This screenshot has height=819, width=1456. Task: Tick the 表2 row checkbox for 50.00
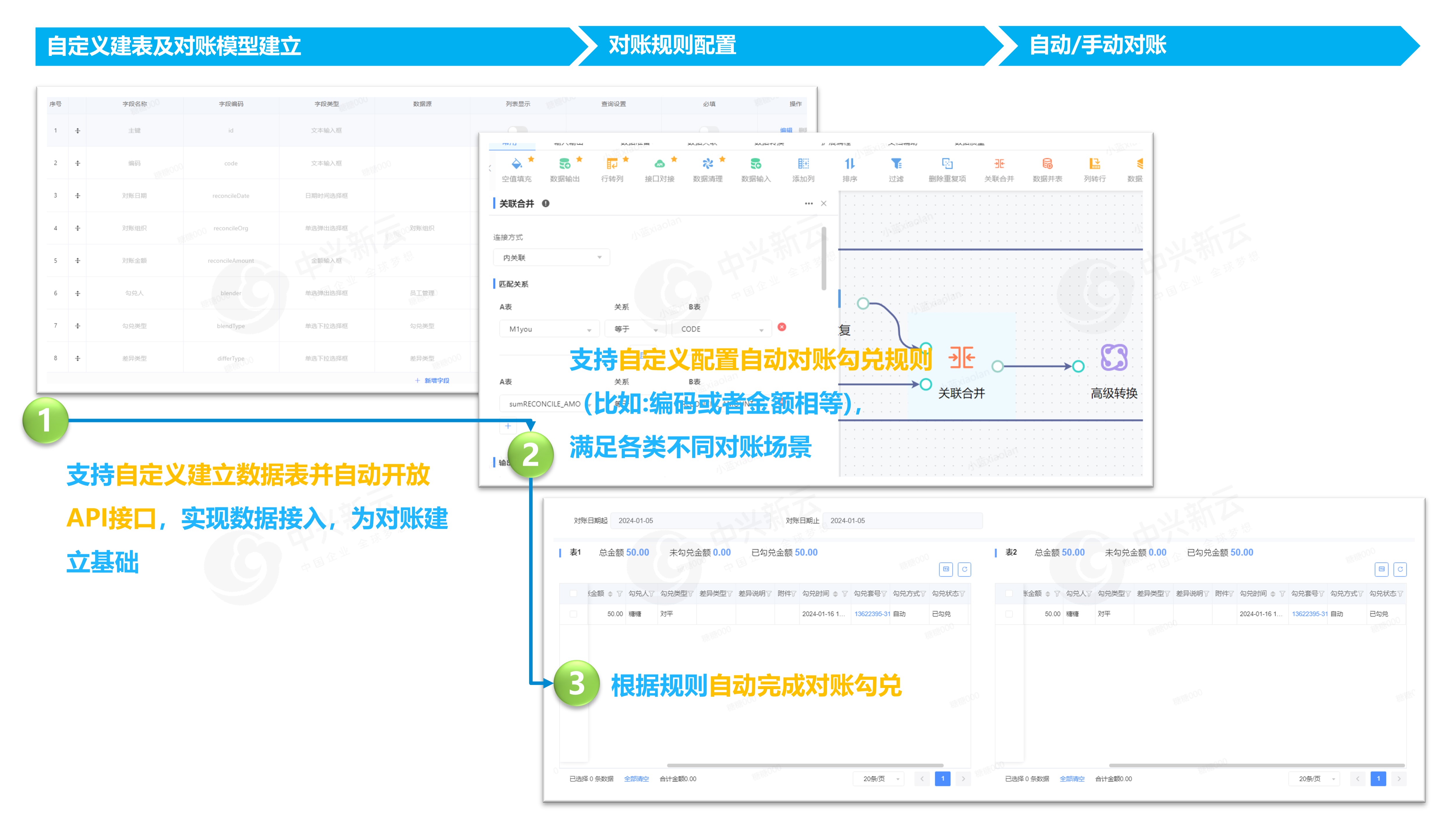1009,614
